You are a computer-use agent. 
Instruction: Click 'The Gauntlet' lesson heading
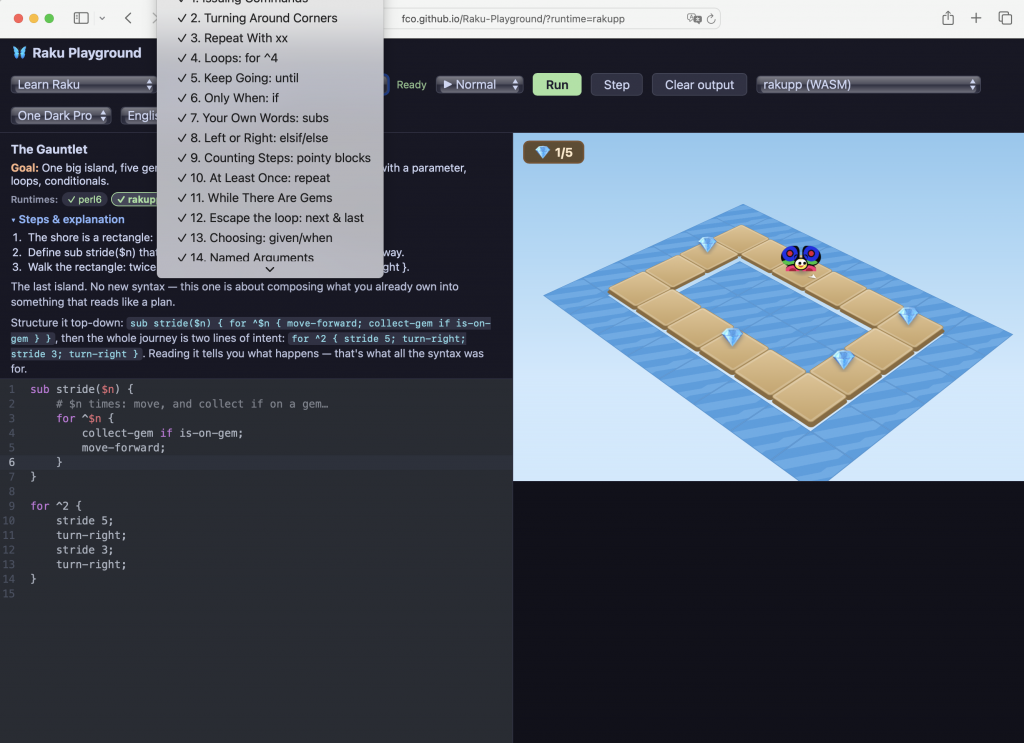49,150
